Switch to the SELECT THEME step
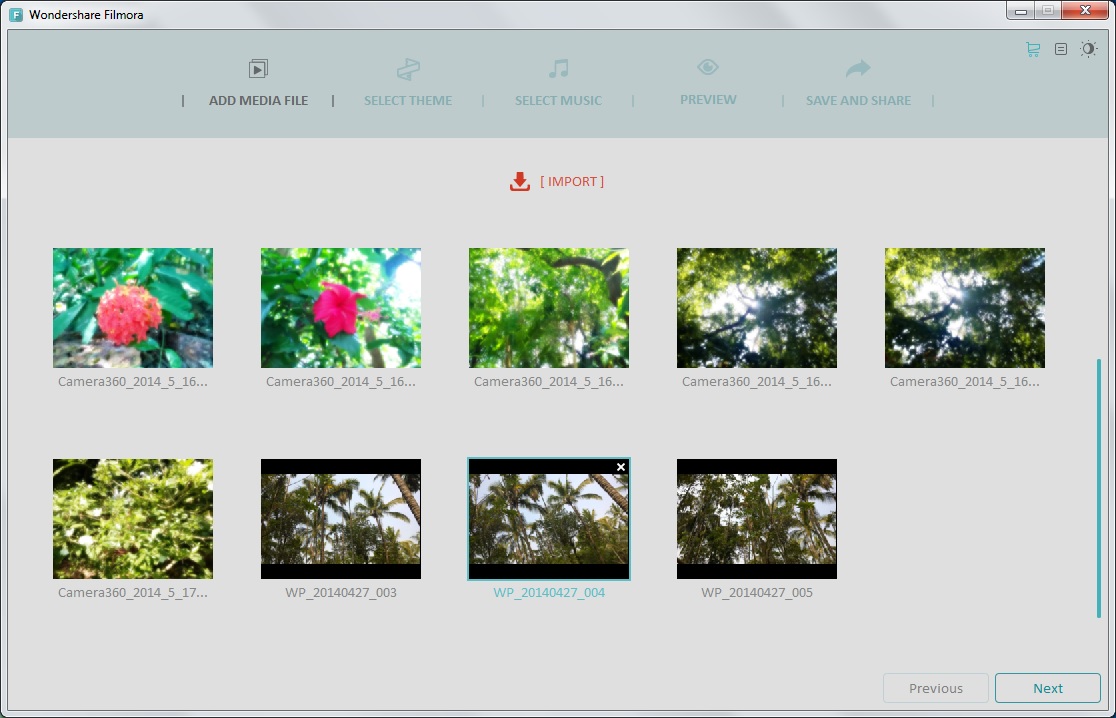The height and width of the screenshot is (718, 1116). pyautogui.click(x=408, y=100)
